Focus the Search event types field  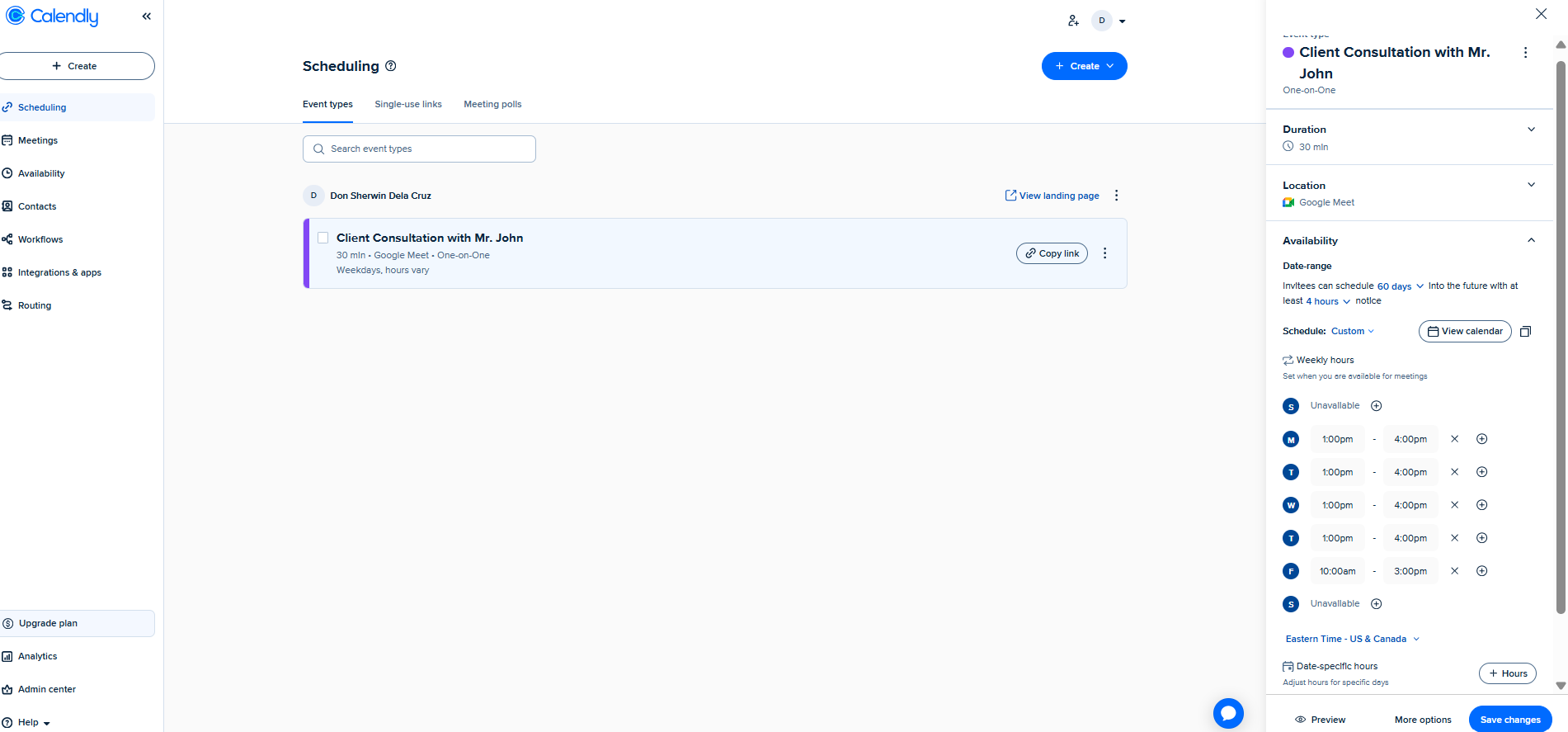pyautogui.click(x=419, y=149)
